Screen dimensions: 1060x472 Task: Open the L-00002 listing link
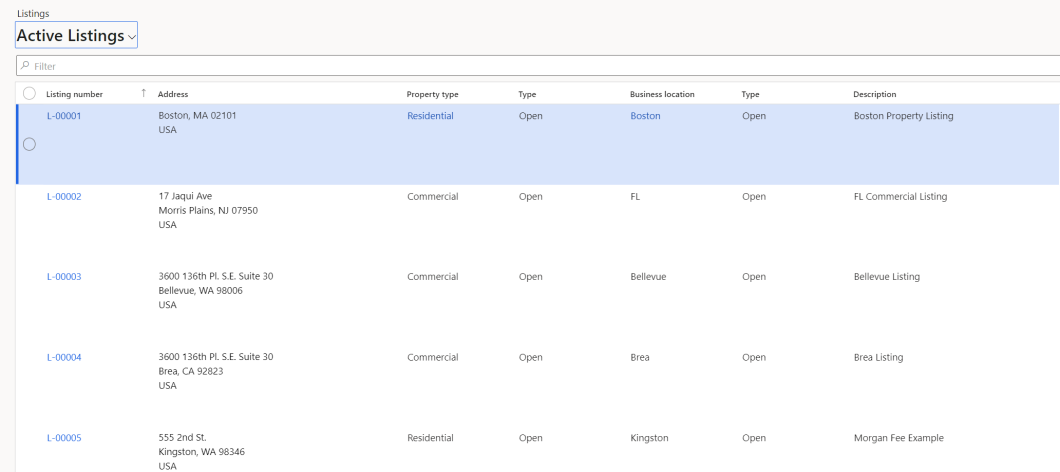[x=64, y=197]
